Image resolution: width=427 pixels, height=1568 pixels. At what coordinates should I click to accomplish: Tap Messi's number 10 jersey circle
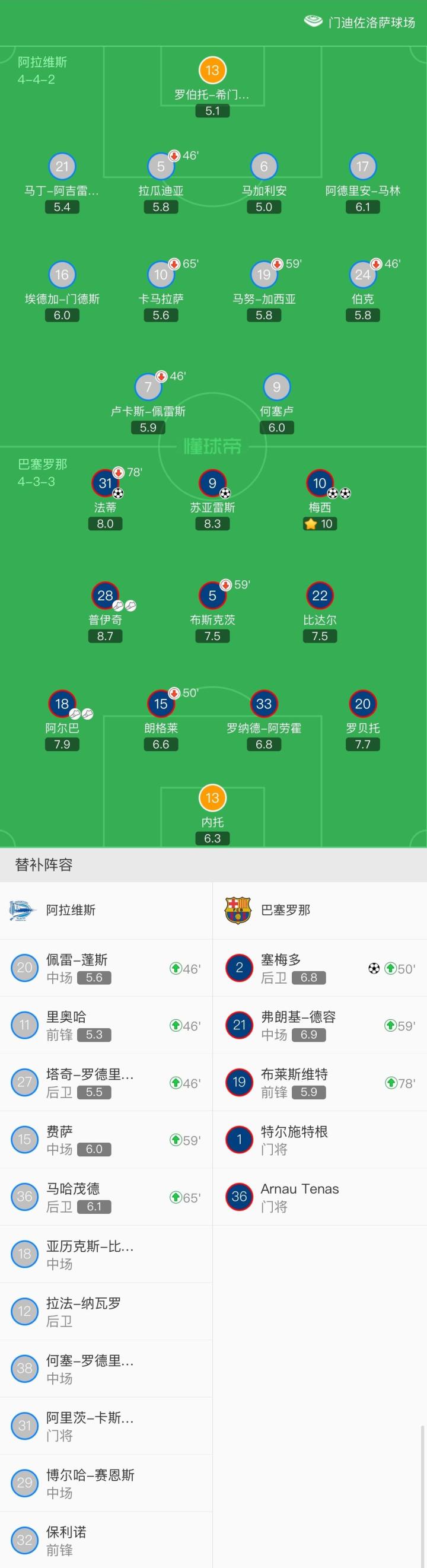[x=319, y=484]
